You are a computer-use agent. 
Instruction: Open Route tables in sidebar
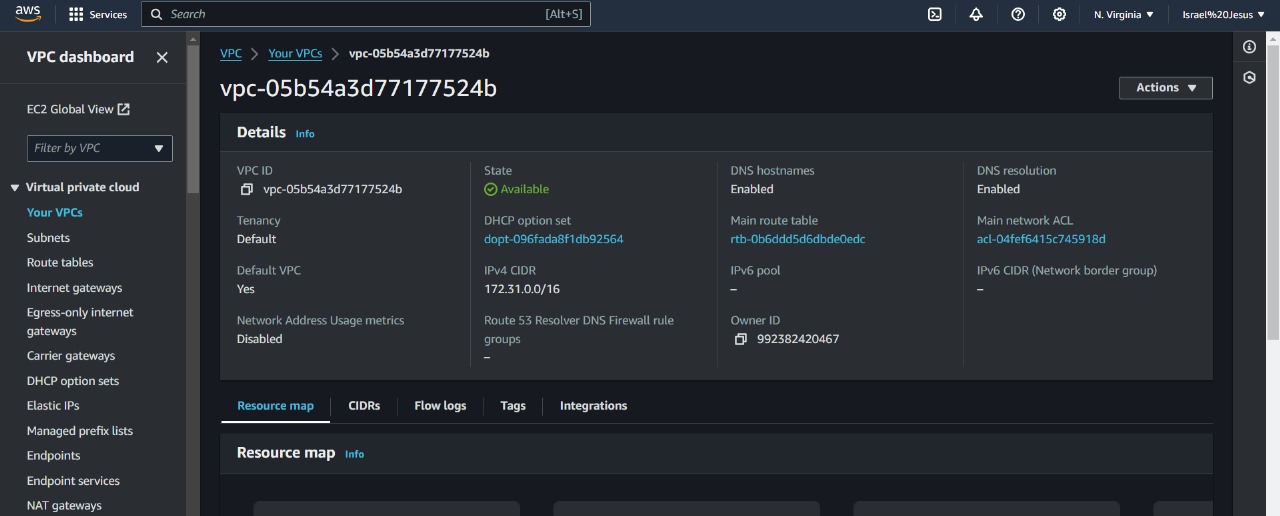click(x=60, y=263)
